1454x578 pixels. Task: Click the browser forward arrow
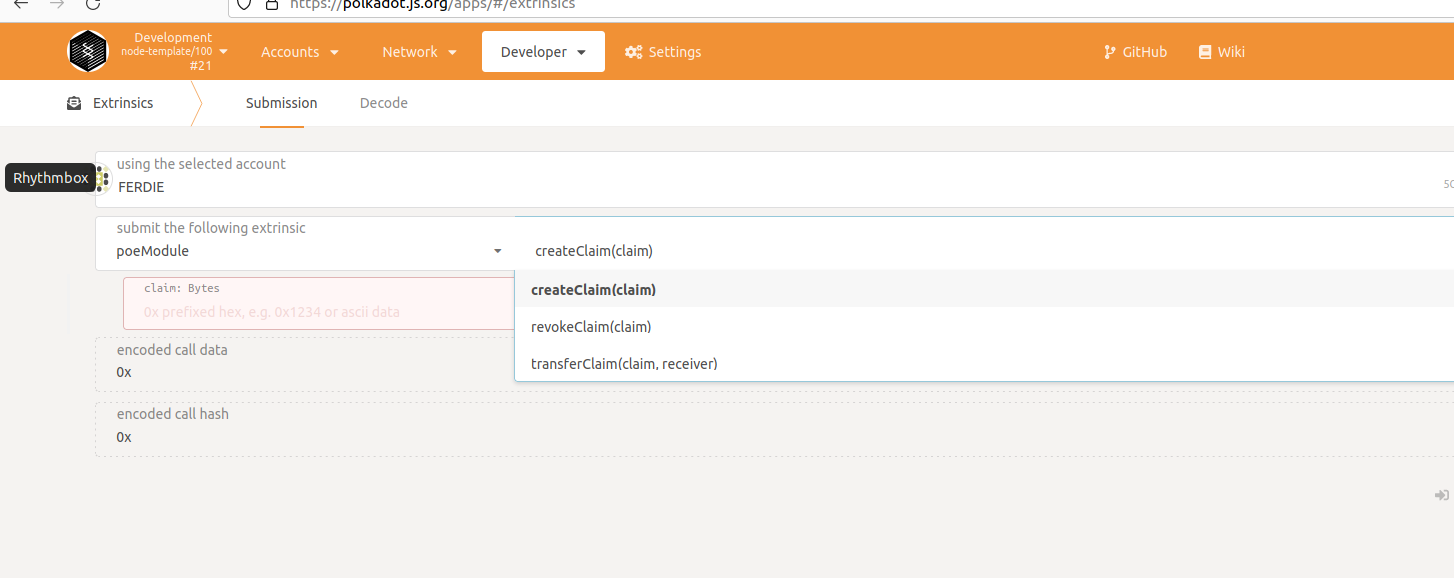click(57, 4)
